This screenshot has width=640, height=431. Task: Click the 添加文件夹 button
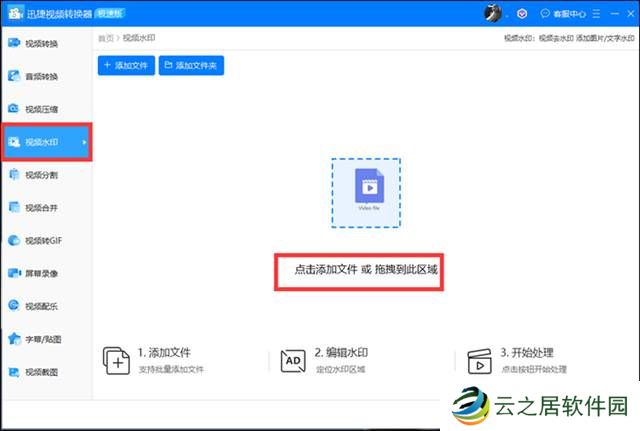click(194, 66)
